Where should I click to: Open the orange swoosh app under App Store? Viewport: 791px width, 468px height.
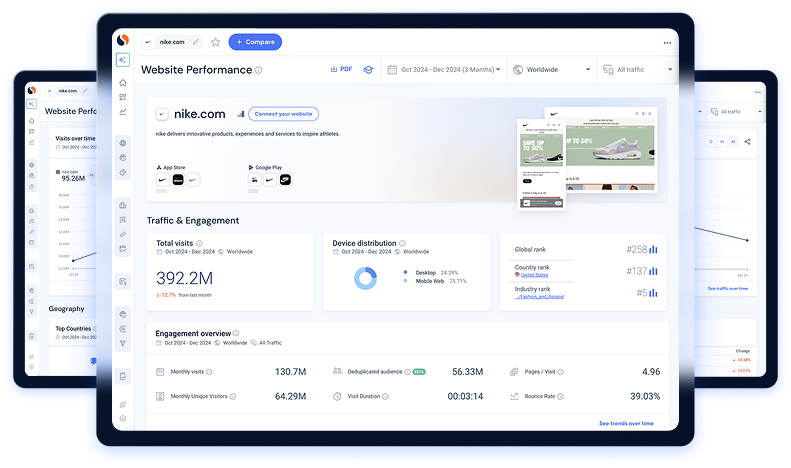point(193,180)
